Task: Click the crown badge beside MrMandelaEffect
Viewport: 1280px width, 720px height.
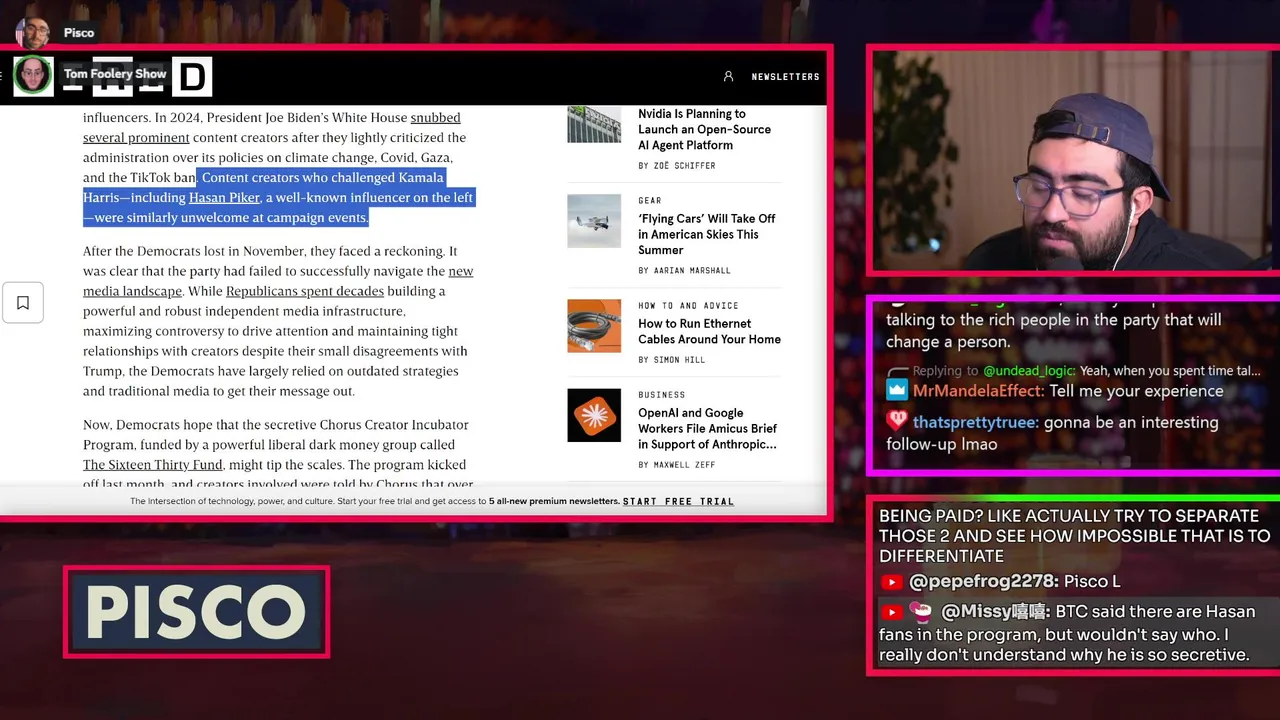Action: [x=897, y=391]
